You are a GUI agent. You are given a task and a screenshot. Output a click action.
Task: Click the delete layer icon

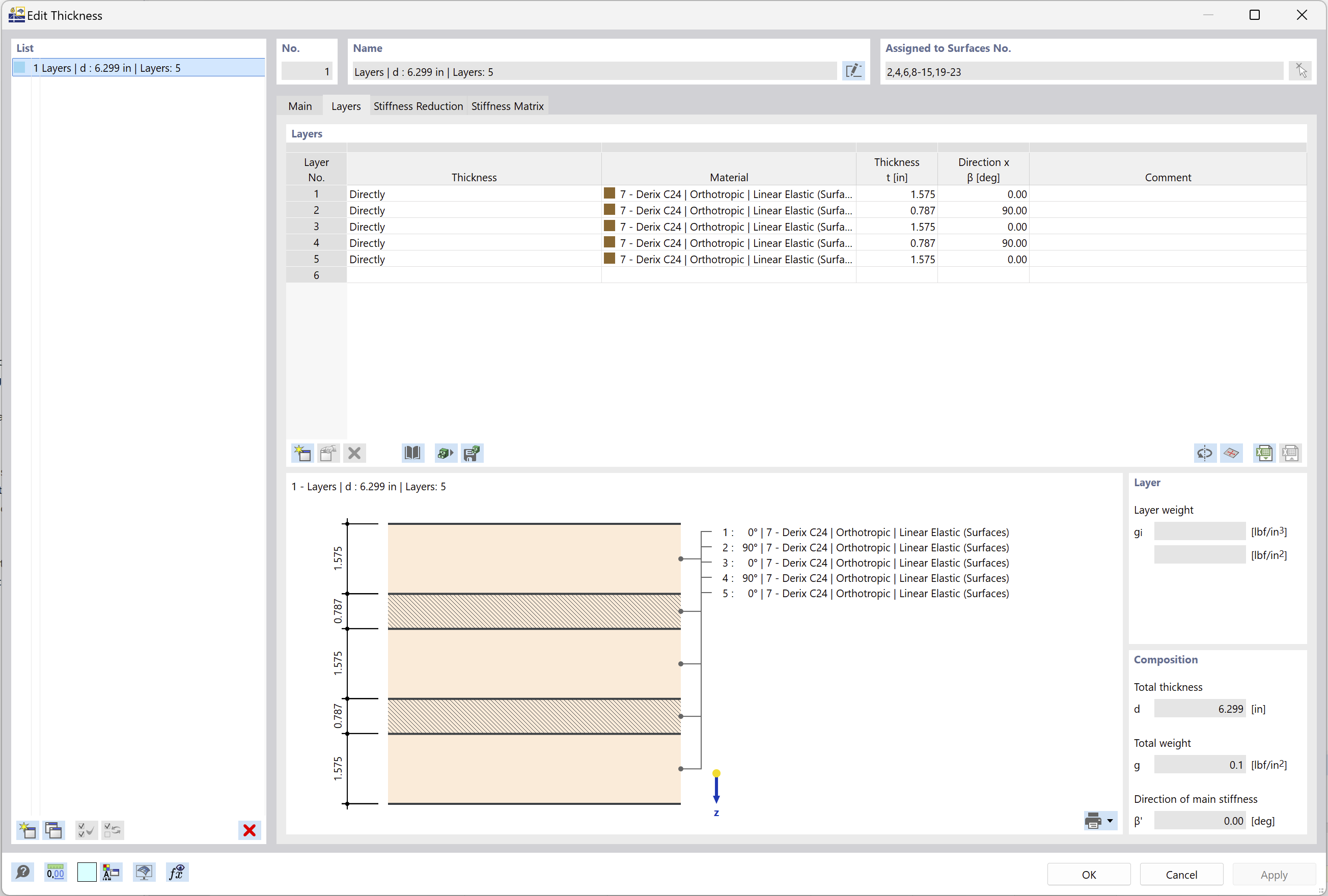pos(354,453)
